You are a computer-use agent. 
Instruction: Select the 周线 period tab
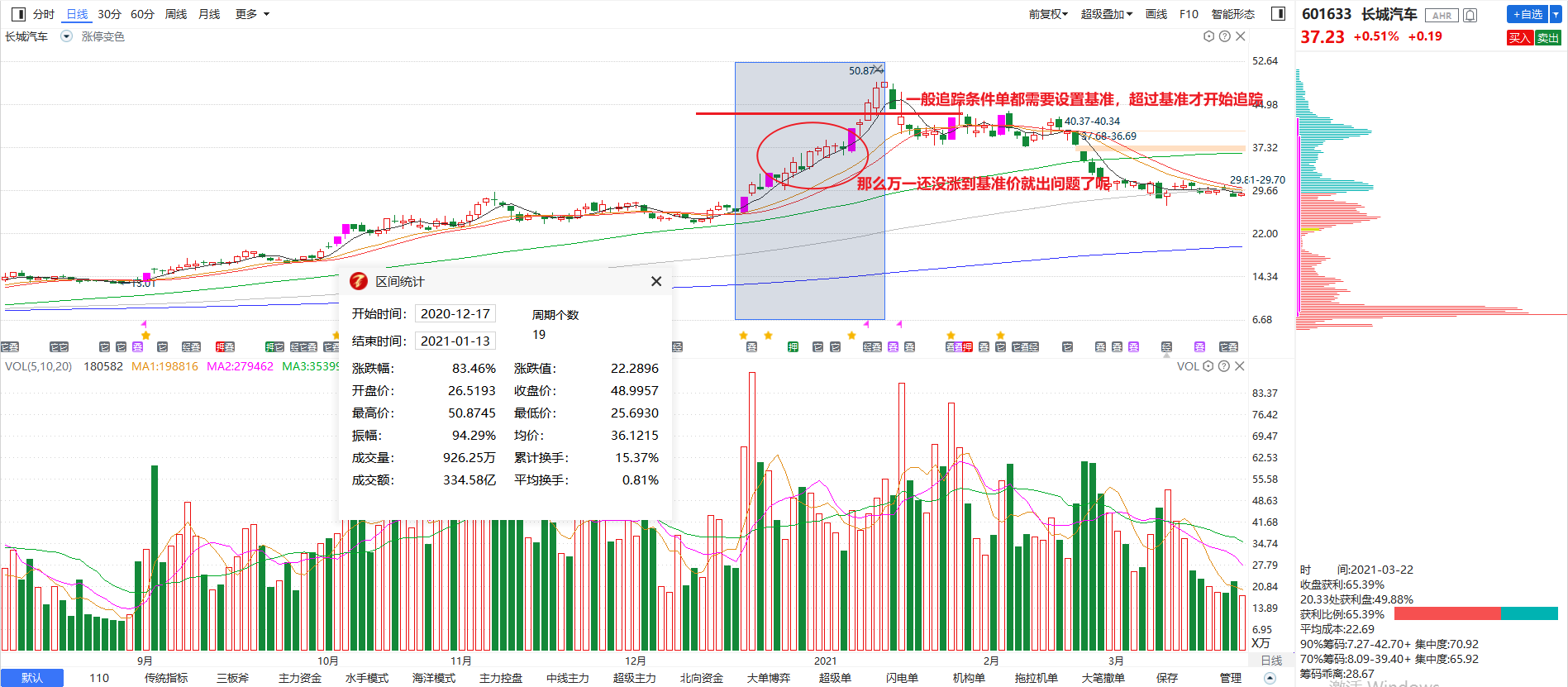click(x=176, y=14)
